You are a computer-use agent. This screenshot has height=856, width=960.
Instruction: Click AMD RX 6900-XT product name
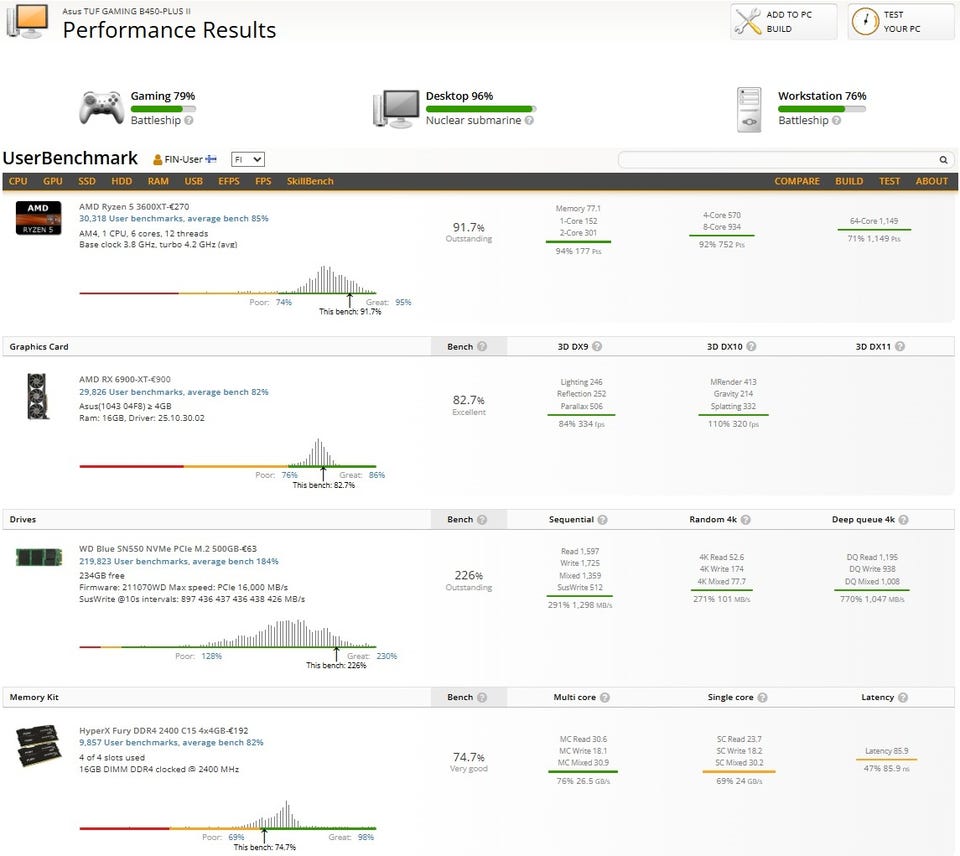pos(125,380)
